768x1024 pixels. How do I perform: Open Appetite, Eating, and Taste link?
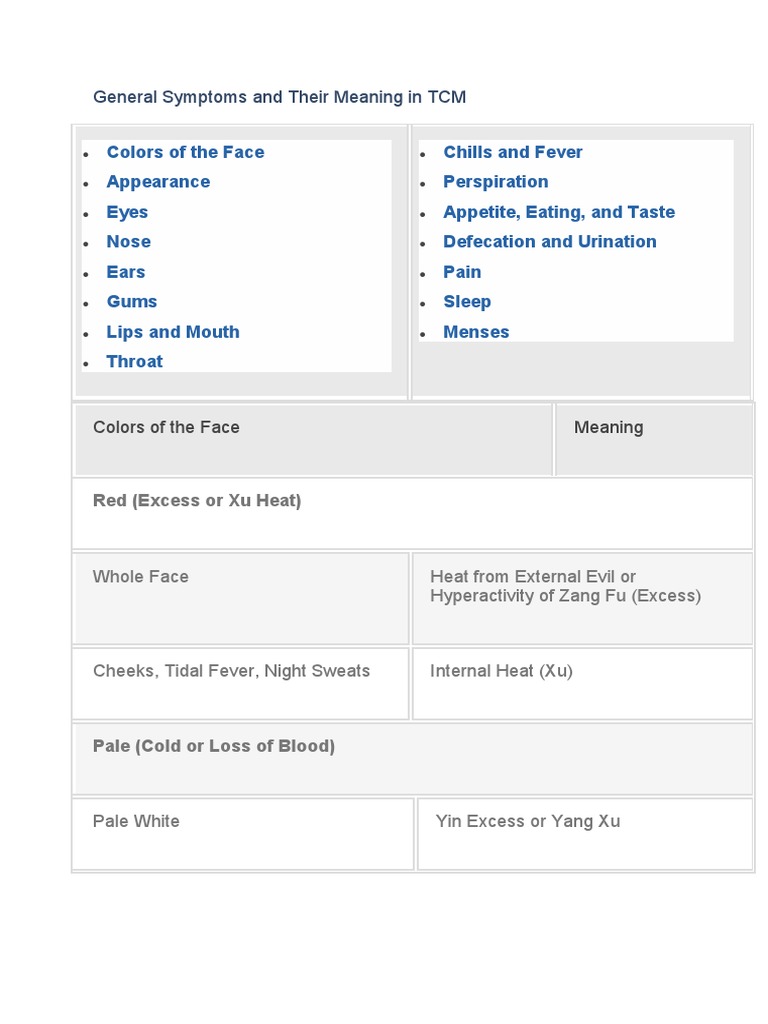558,212
